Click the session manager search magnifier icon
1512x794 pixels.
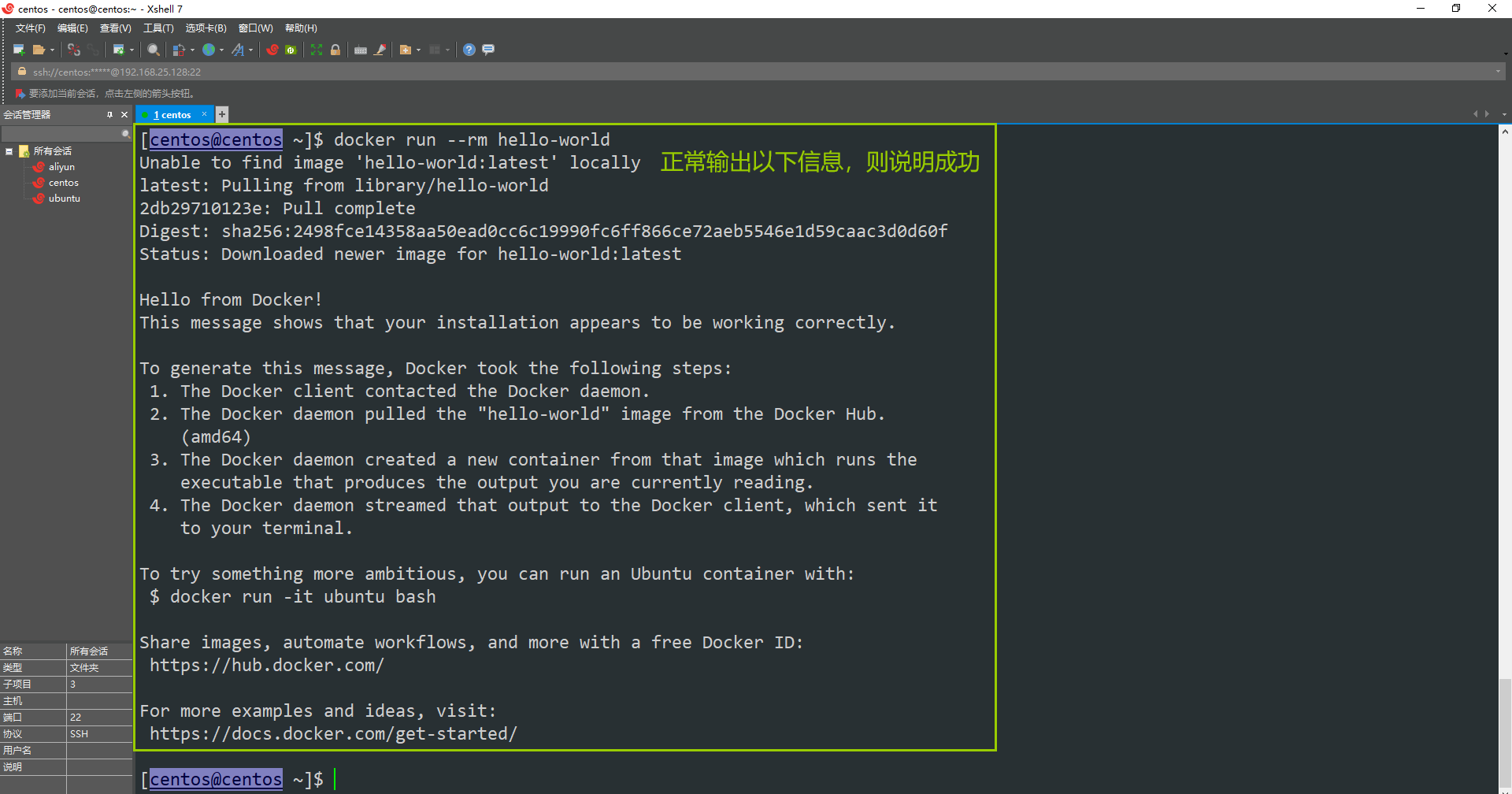click(x=126, y=134)
